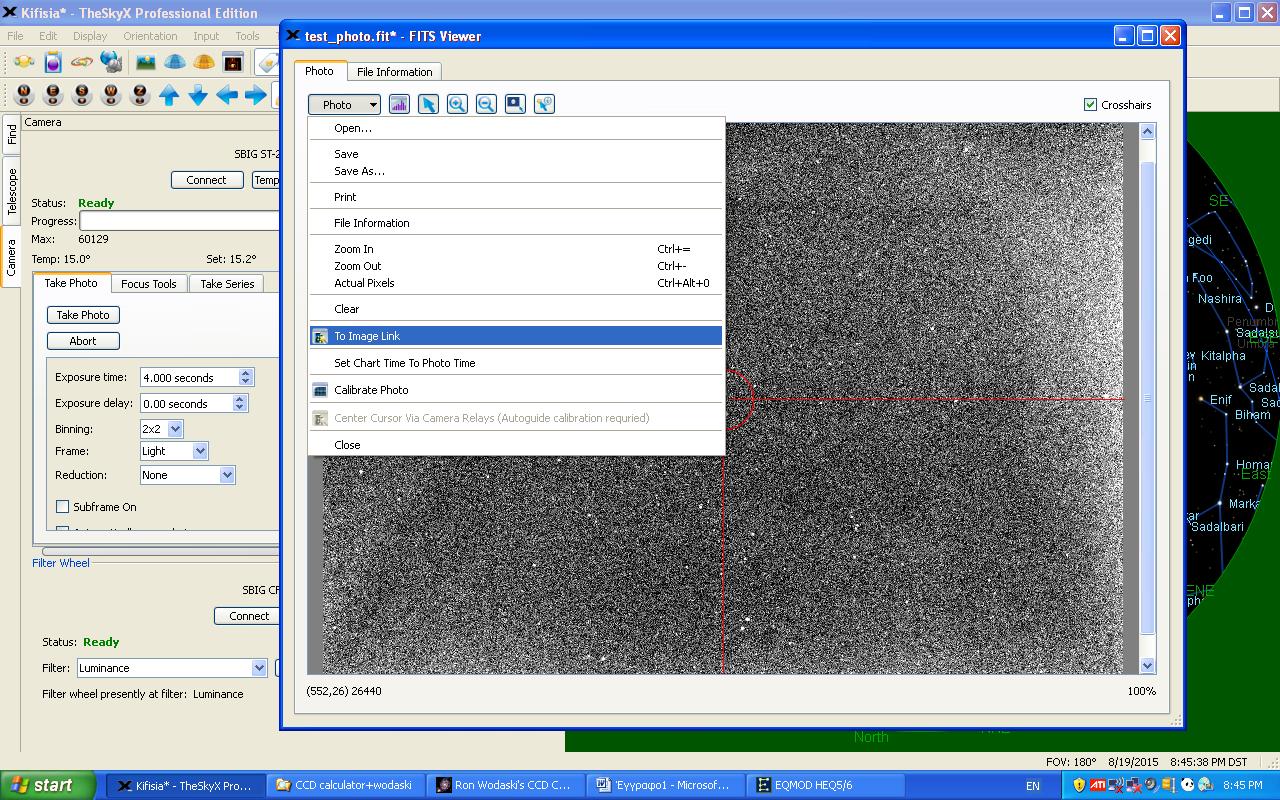Switch to File Information tab

point(394,72)
